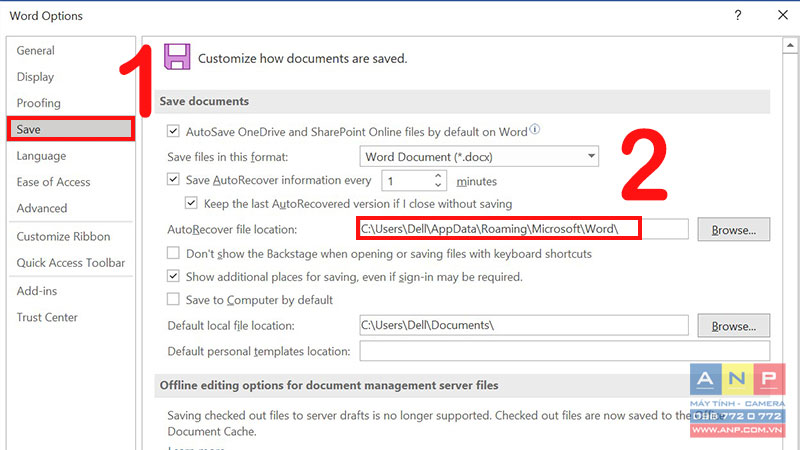
Task: Click the Default local file location field
Action: click(x=523, y=326)
